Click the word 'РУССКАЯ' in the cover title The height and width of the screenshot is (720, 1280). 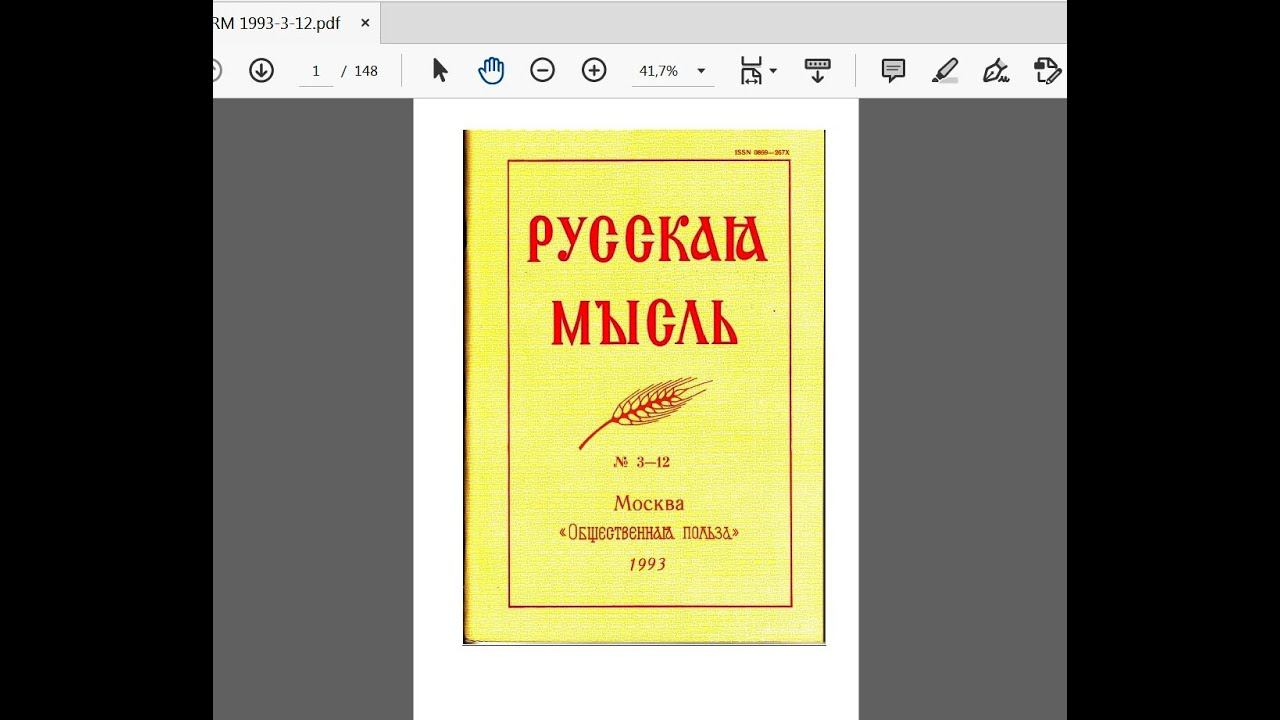tap(647, 240)
